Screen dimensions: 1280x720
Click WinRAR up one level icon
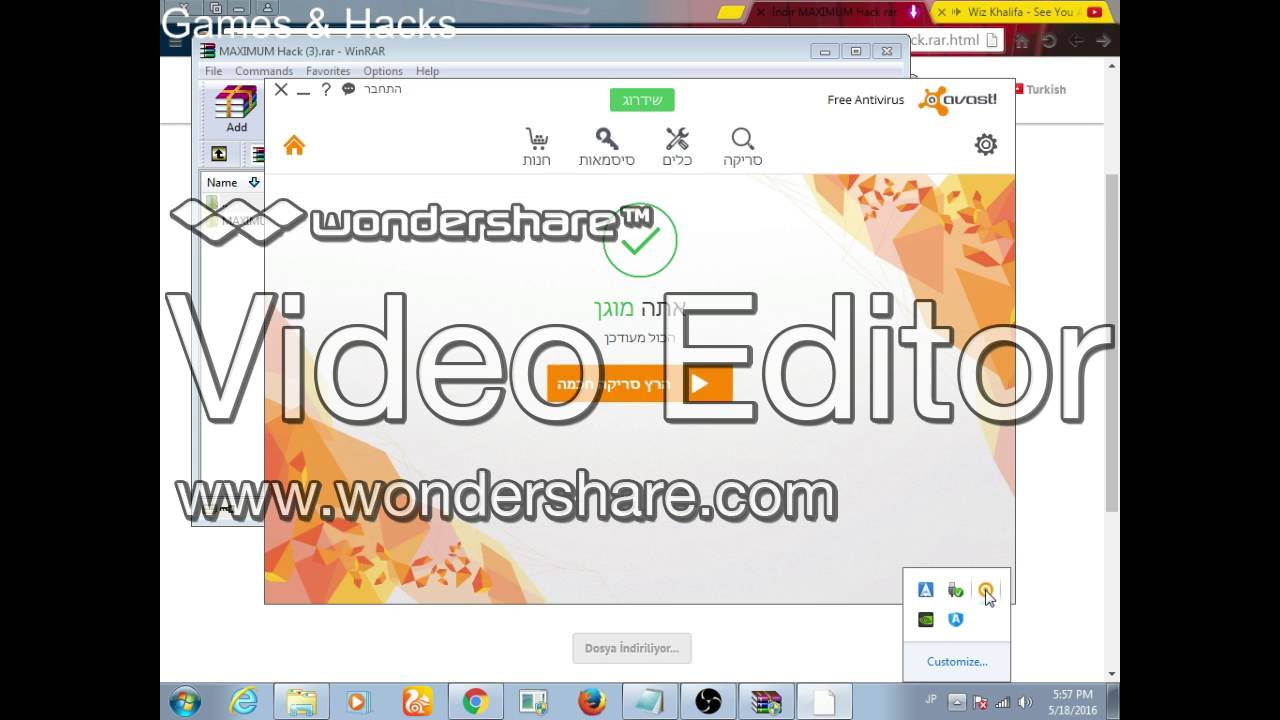click(219, 154)
